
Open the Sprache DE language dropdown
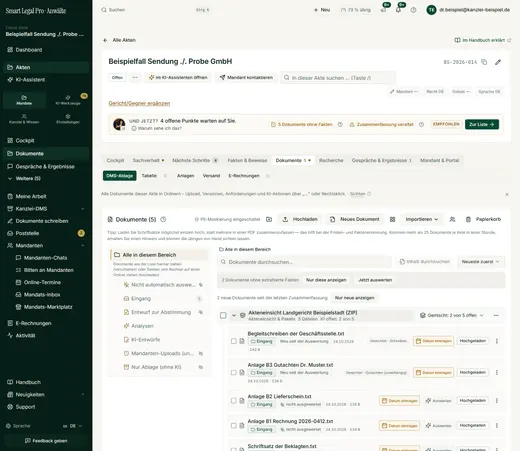pyautogui.click(x=72, y=426)
